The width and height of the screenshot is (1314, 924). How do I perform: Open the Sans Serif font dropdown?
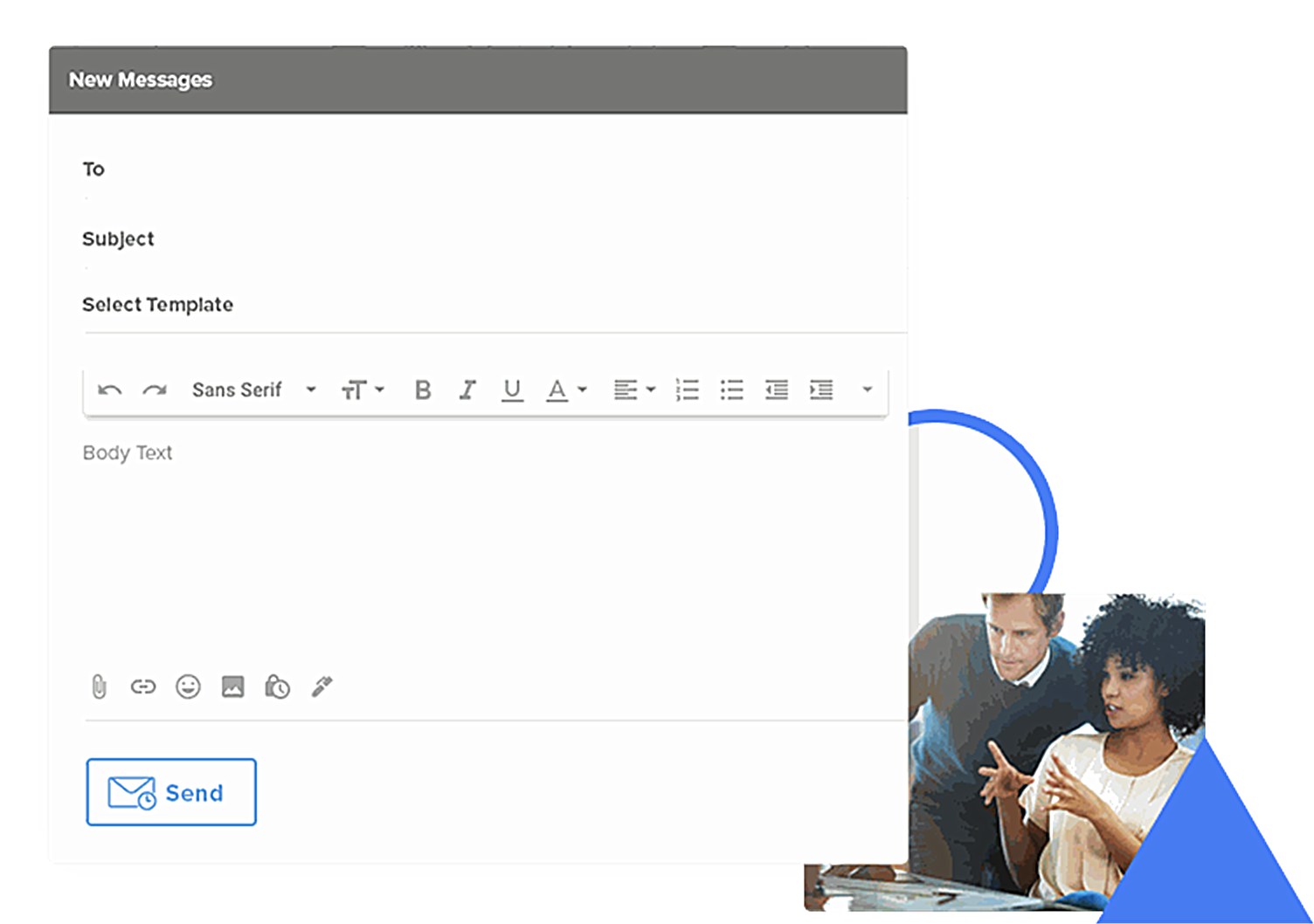click(253, 390)
